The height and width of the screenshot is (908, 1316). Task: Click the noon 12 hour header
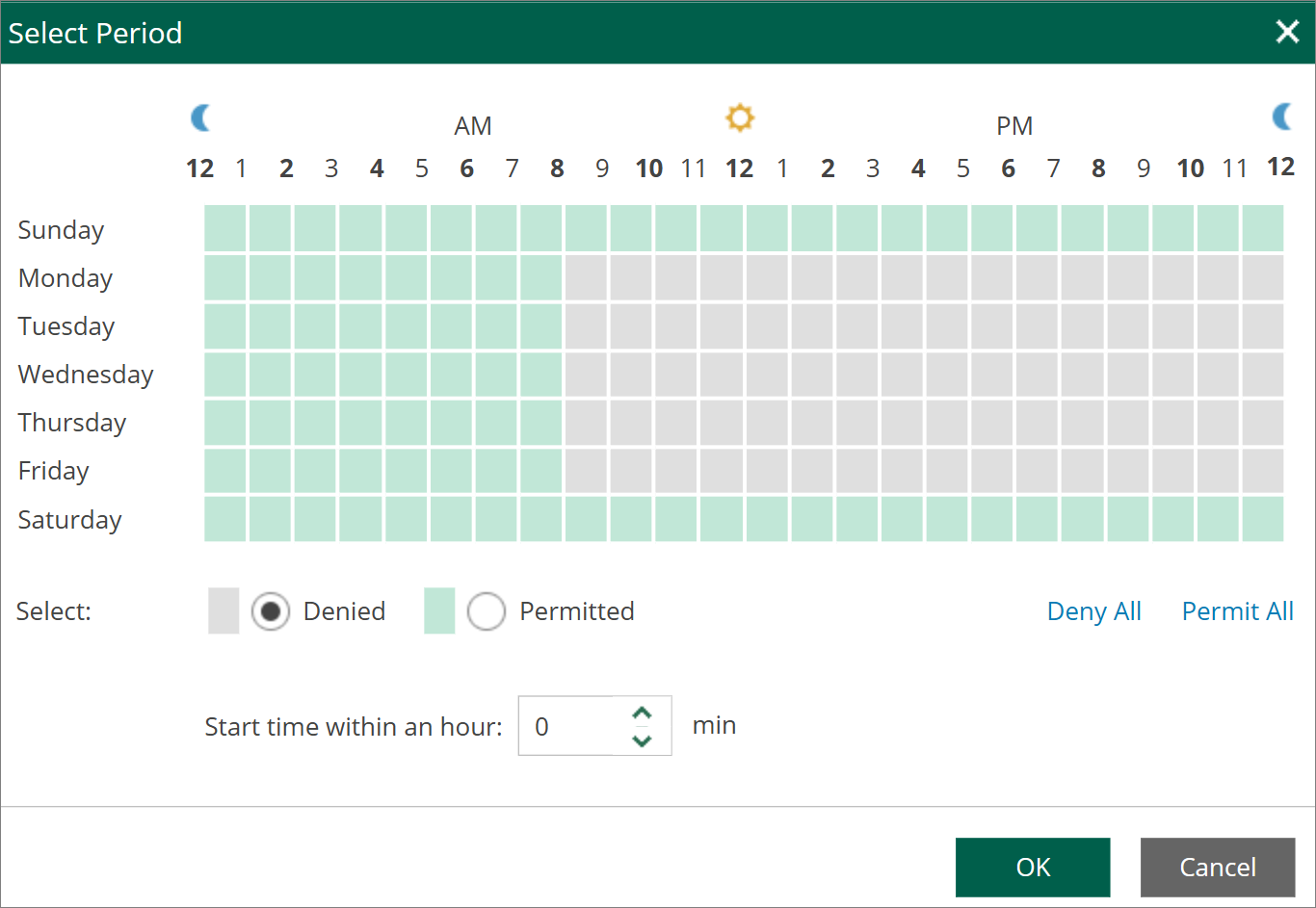[x=740, y=169]
